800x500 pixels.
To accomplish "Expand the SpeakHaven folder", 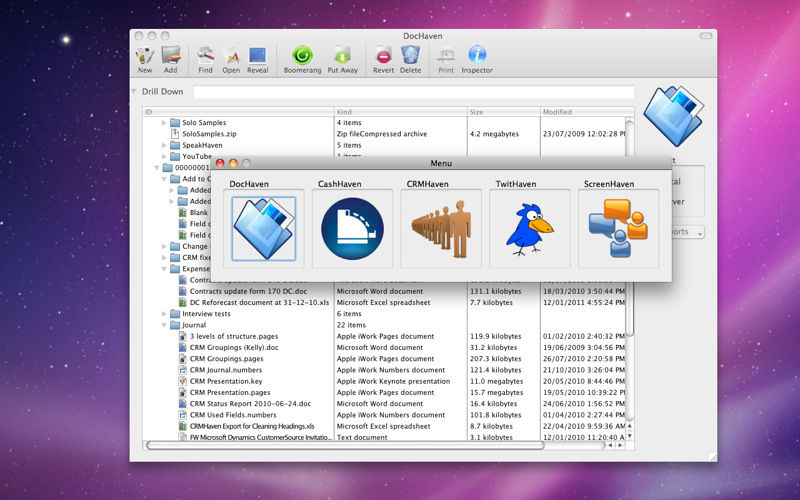I will pos(164,145).
